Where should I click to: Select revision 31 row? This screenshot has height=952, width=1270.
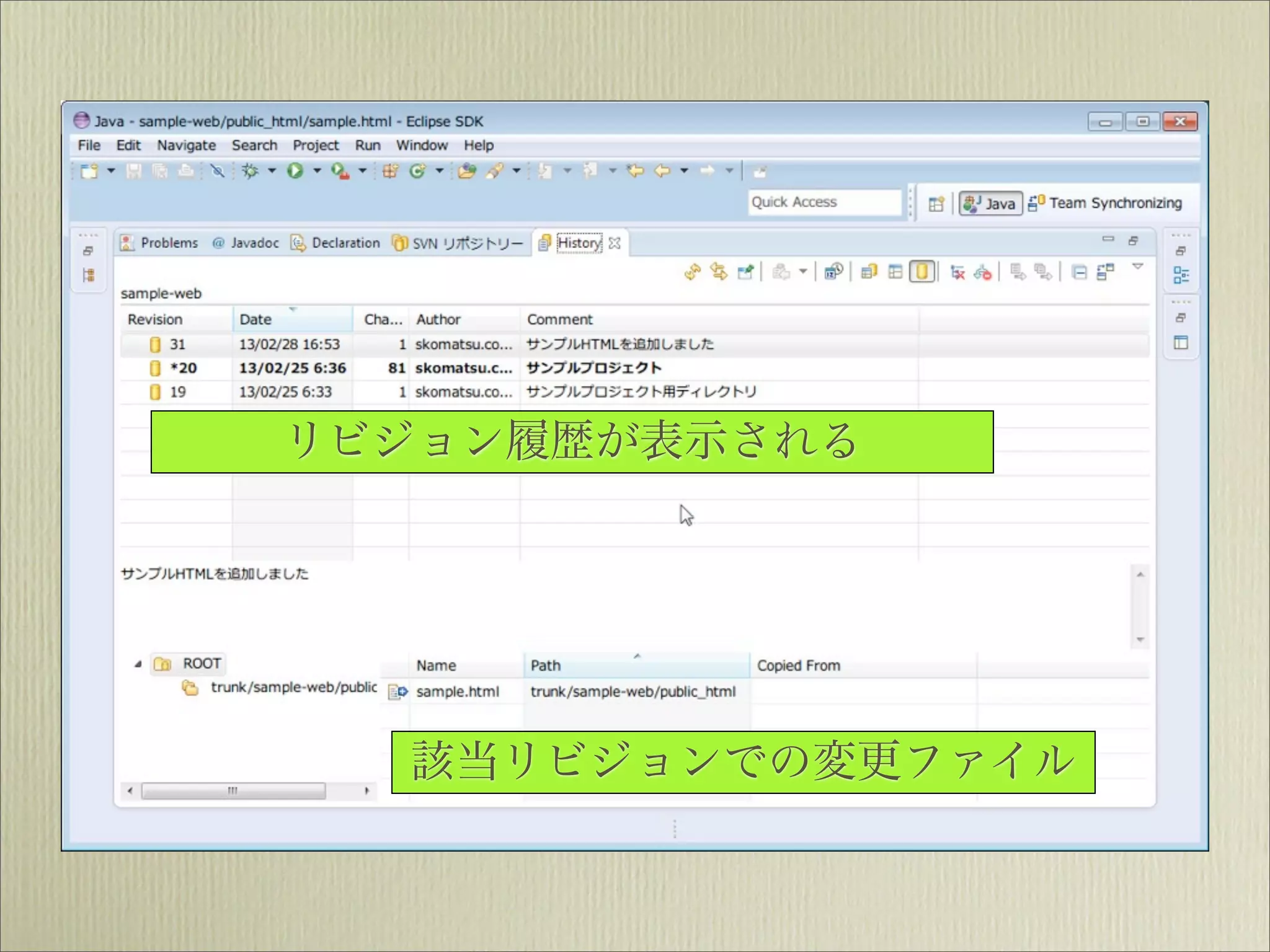point(634,345)
